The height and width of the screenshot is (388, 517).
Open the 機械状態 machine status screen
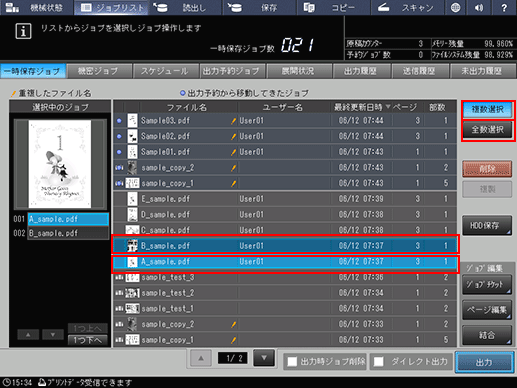click(x=37, y=7)
